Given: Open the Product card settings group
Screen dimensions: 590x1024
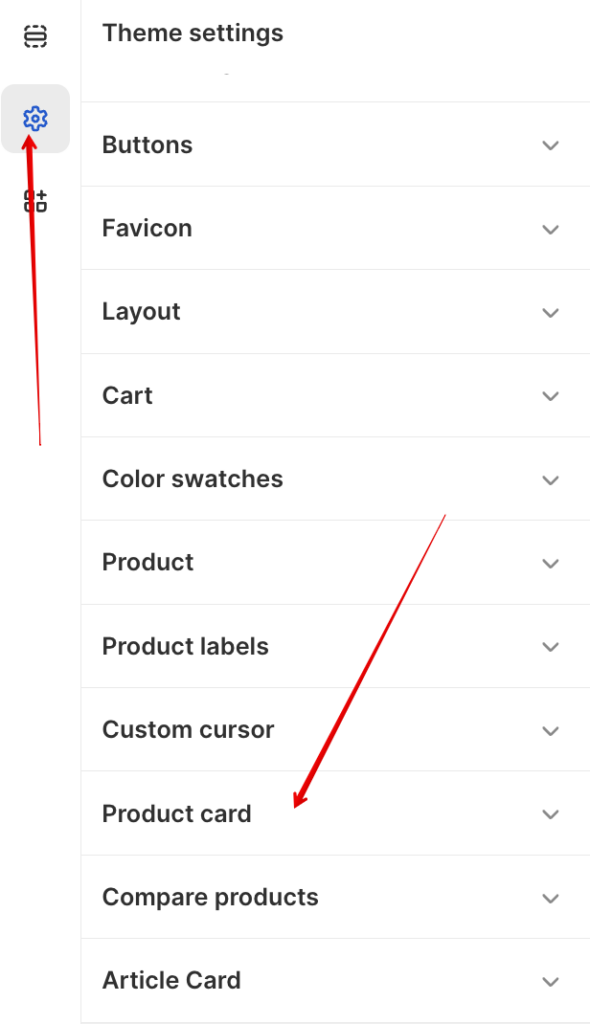Looking at the screenshot, I should 335,814.
